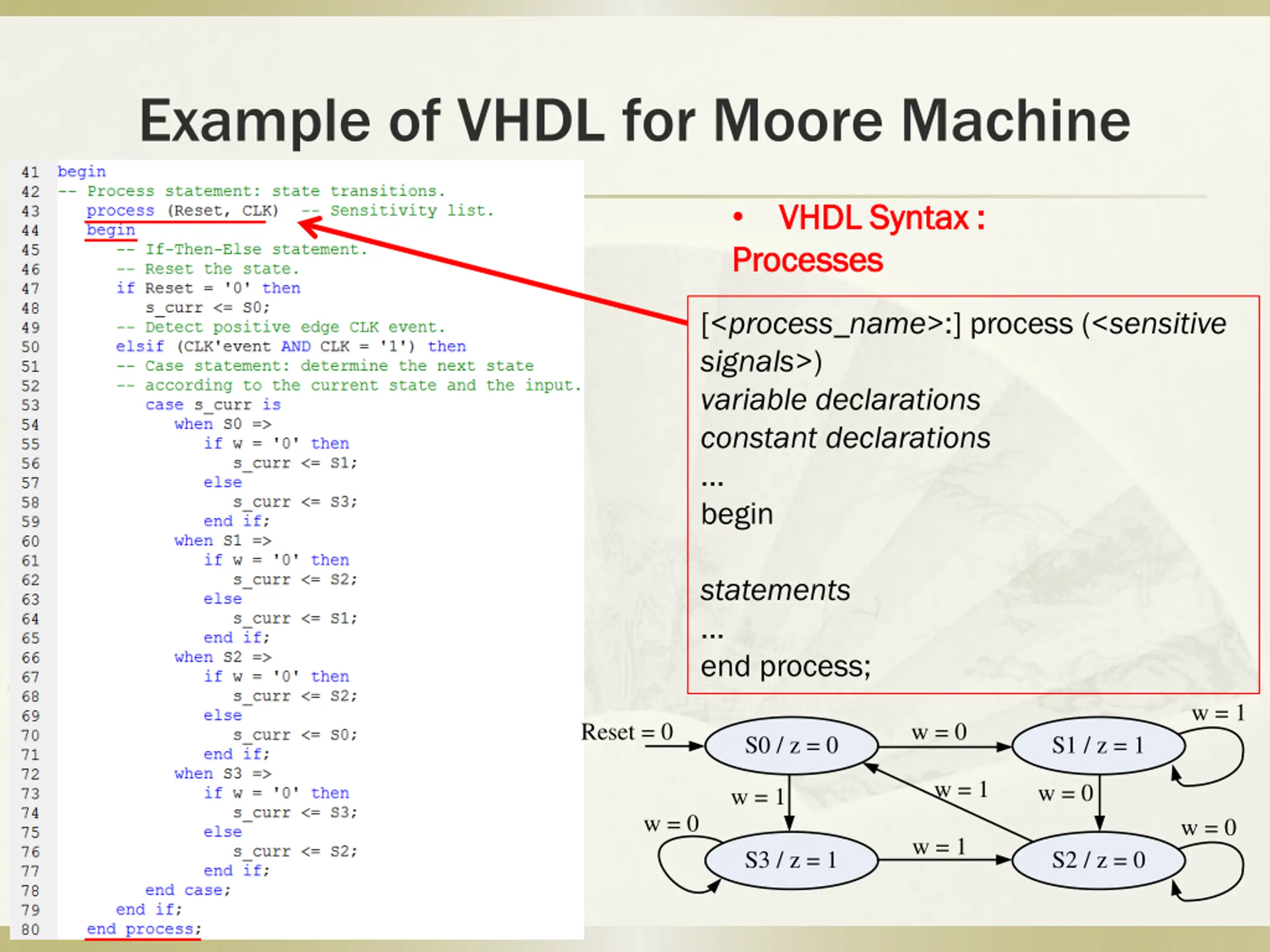Click 'constant declarations' in the syntax box
The height and width of the screenshot is (952, 1270).
[845, 438]
